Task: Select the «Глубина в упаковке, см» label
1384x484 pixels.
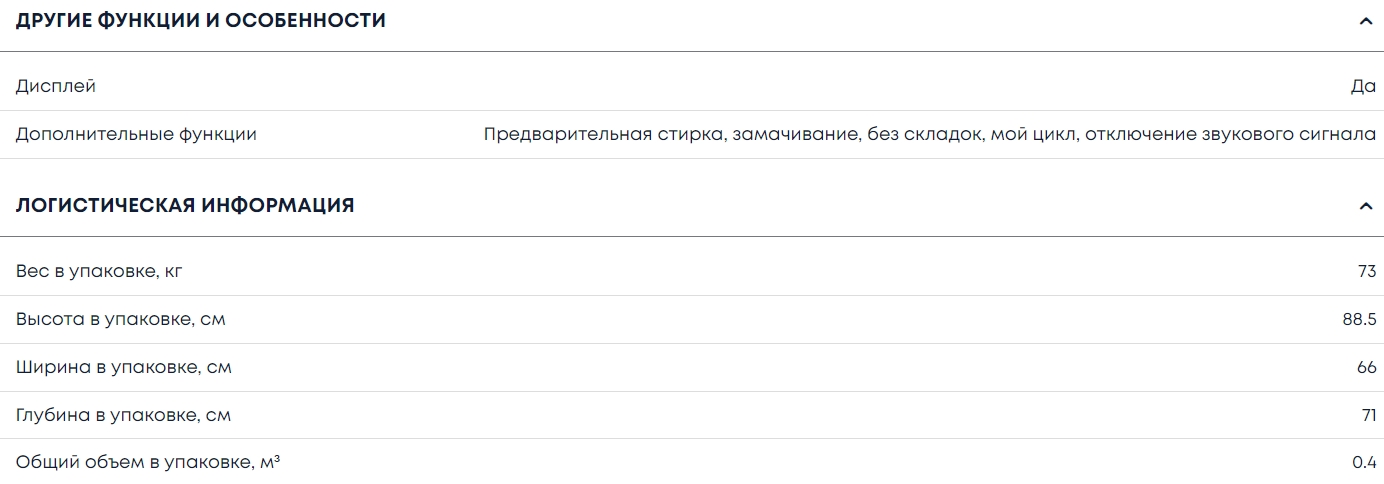Action: (123, 415)
